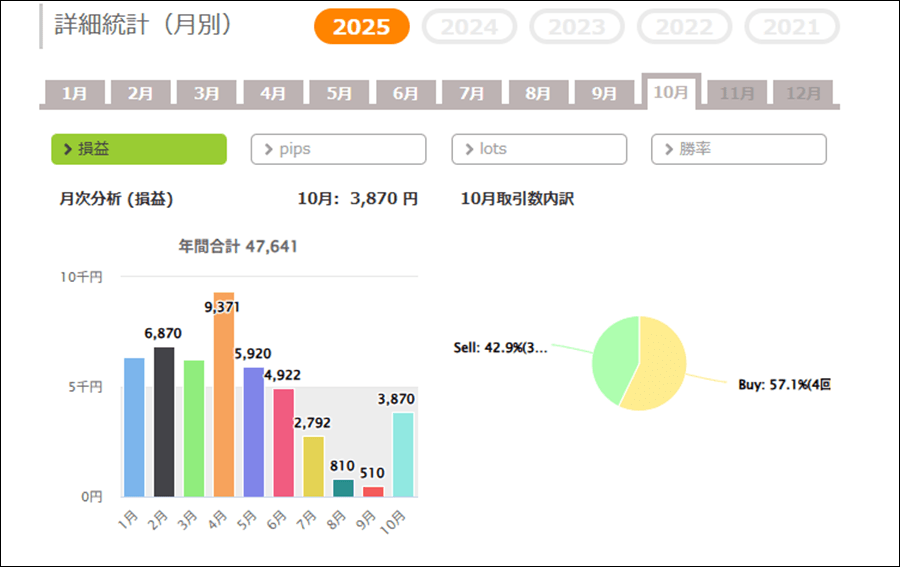Click the black 2月 bar in chart
This screenshot has height=567, width=900.
point(164,422)
